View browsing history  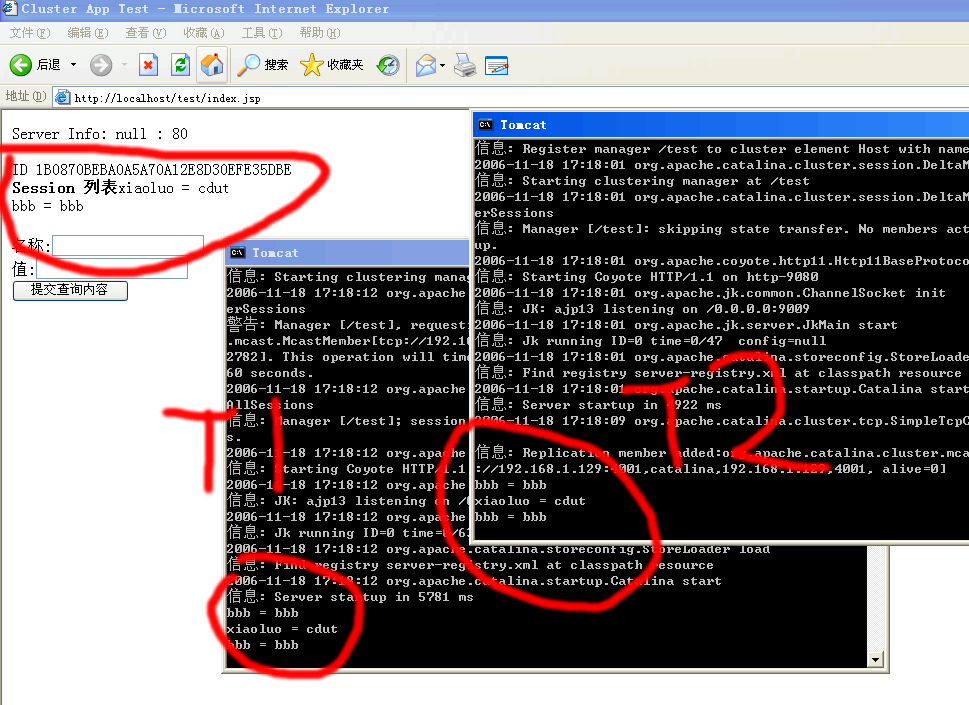coord(389,65)
